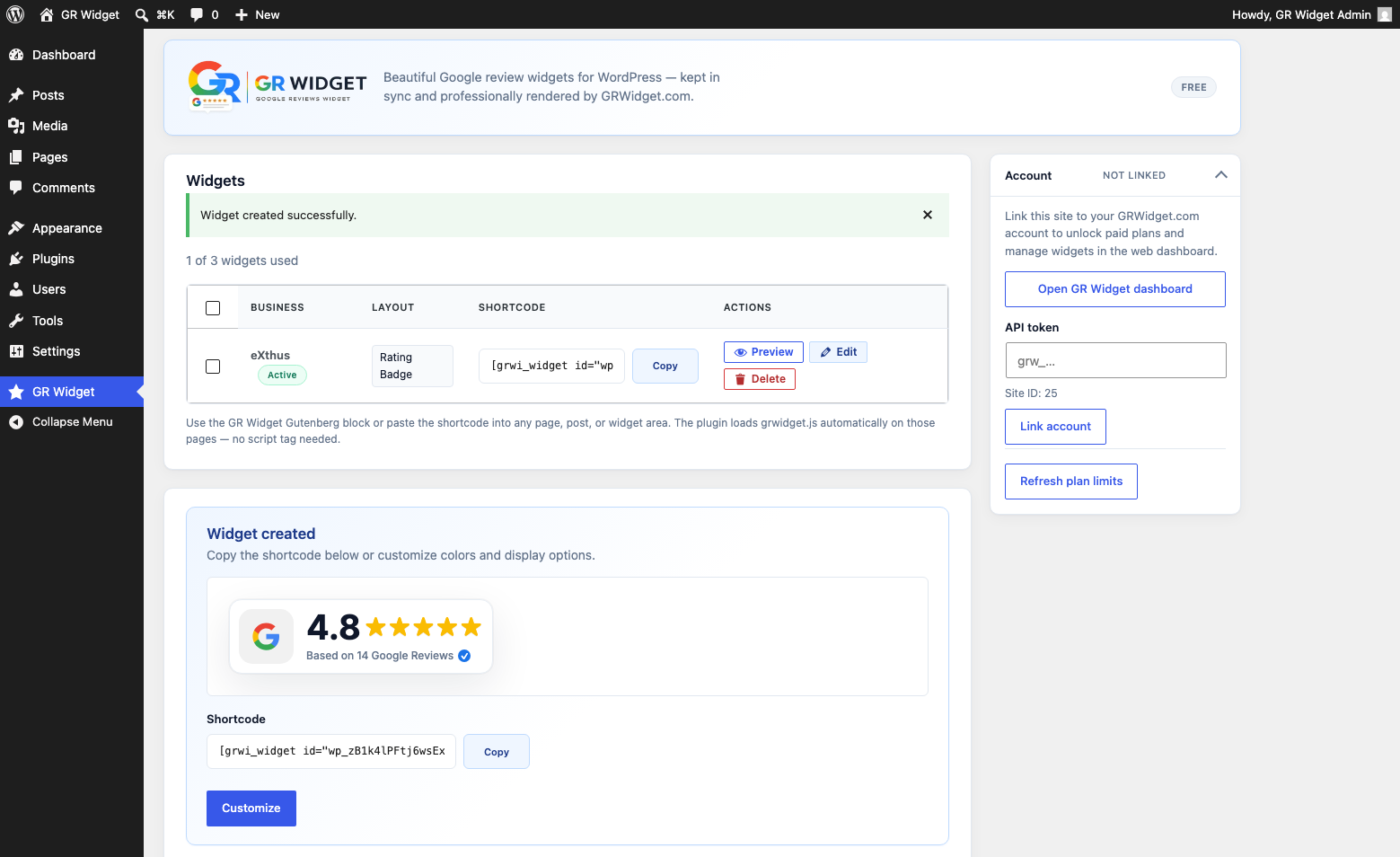This screenshot has width=1400, height=857.
Task: Click the Google G icon in preview
Action: pos(266,637)
